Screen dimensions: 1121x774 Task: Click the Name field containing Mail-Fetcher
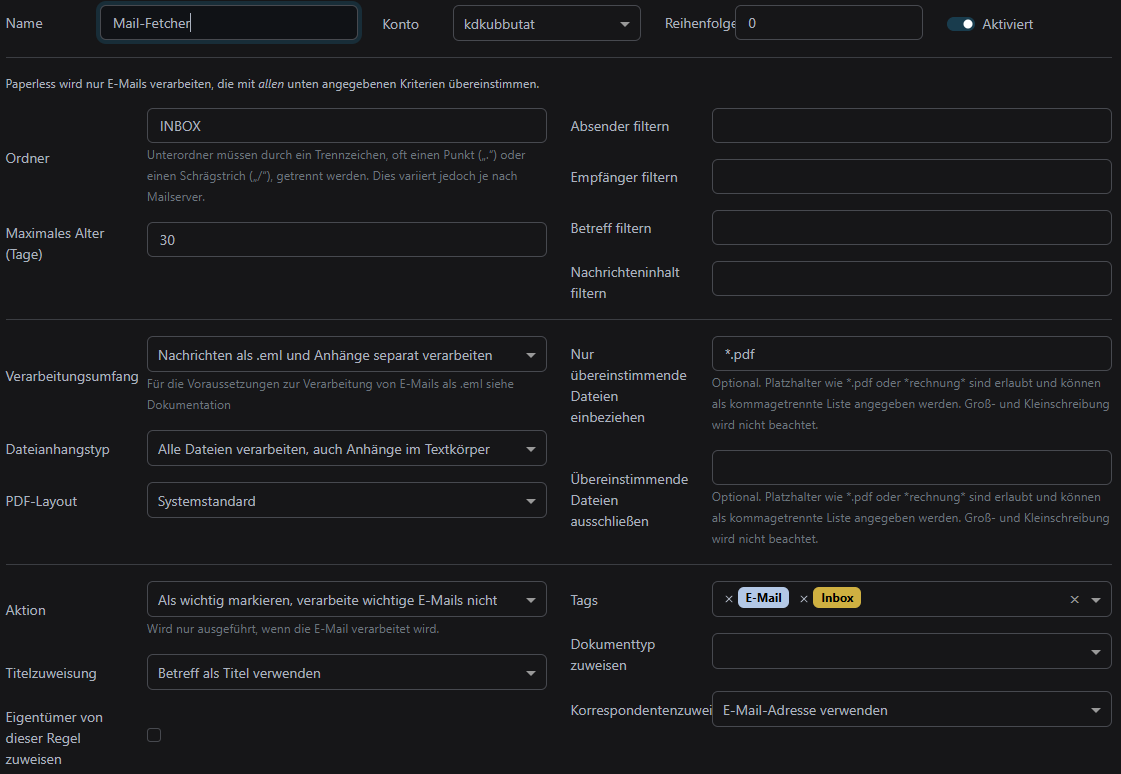tap(228, 23)
